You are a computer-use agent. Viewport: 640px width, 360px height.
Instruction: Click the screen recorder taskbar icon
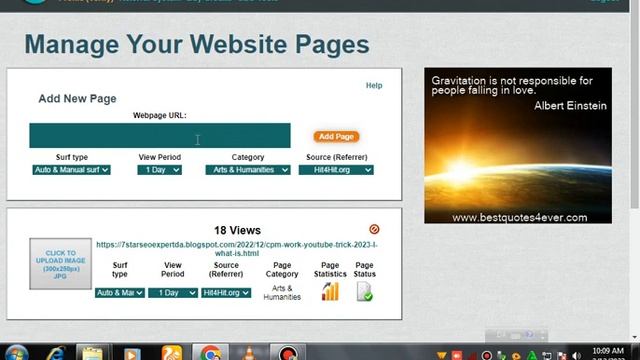pos(288,353)
